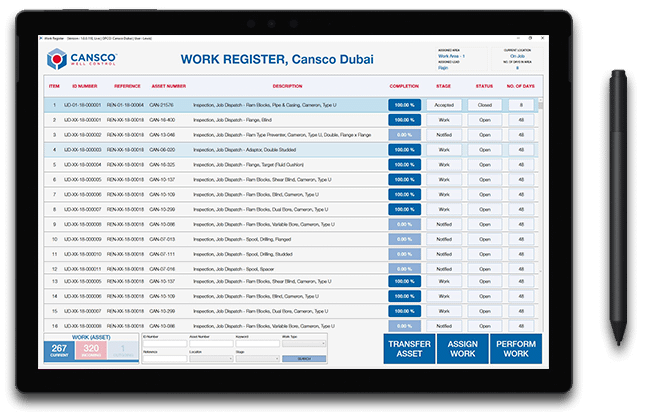Select row 10, Spool, Drilling, Flanged

point(291,239)
